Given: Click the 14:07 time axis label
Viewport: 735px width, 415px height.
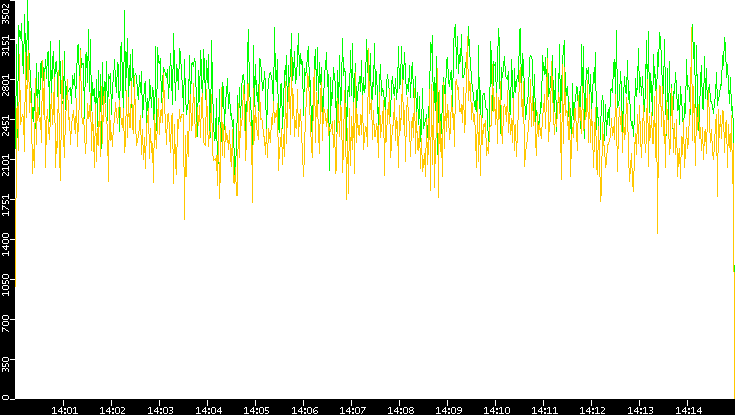Looking at the screenshot, I should pos(352,410).
